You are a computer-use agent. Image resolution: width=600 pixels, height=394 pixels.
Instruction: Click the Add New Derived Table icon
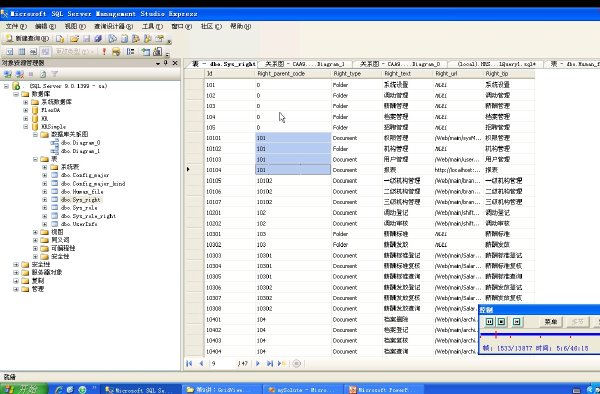157,52
